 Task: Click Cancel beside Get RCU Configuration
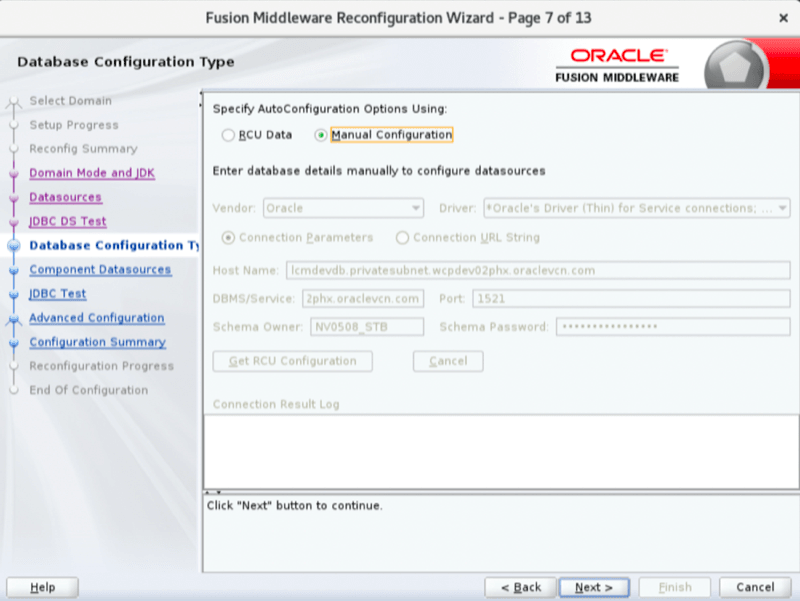[x=448, y=361]
